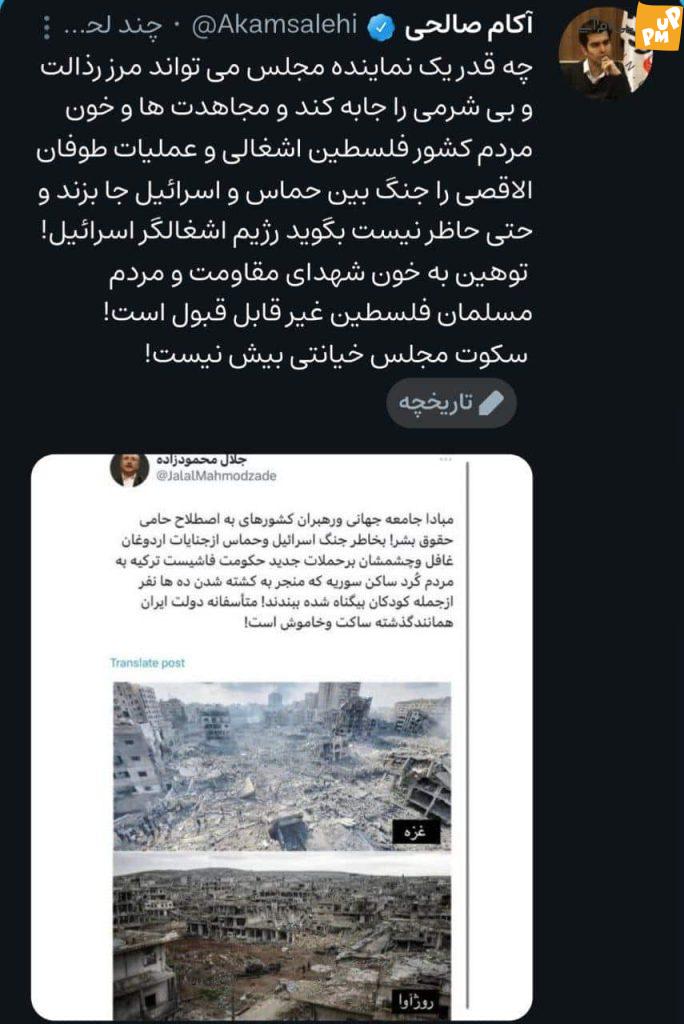Screen dimensions: 684x1024
Task: Open the Gaza rubble photo
Action: [x=282, y=766]
